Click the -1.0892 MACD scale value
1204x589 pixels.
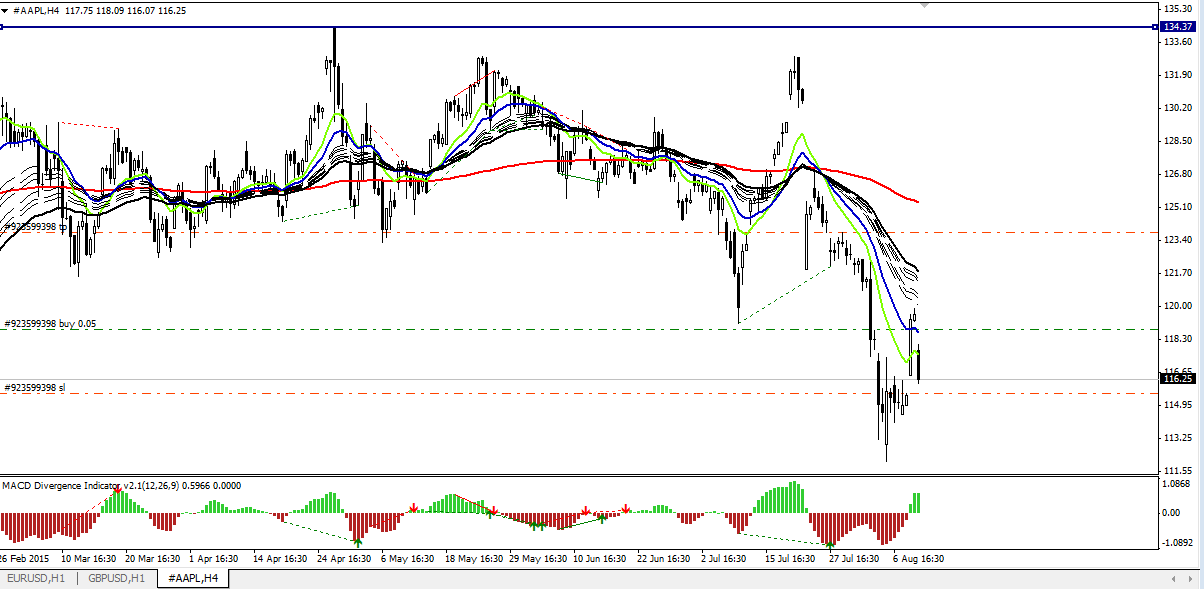(1177, 544)
